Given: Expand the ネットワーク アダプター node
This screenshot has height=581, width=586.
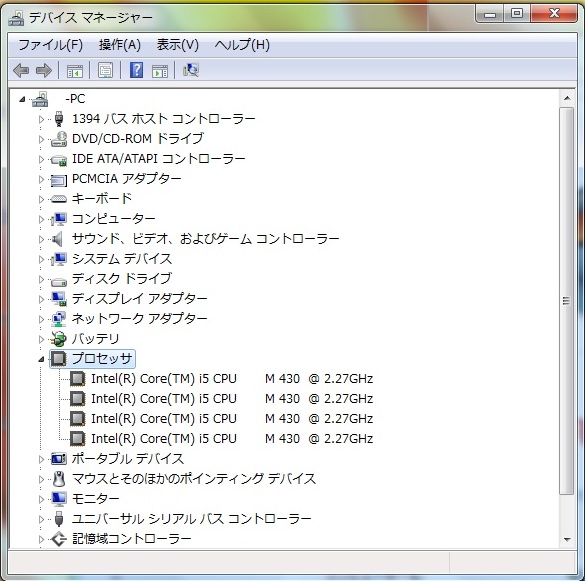Looking at the screenshot, I should (41, 319).
